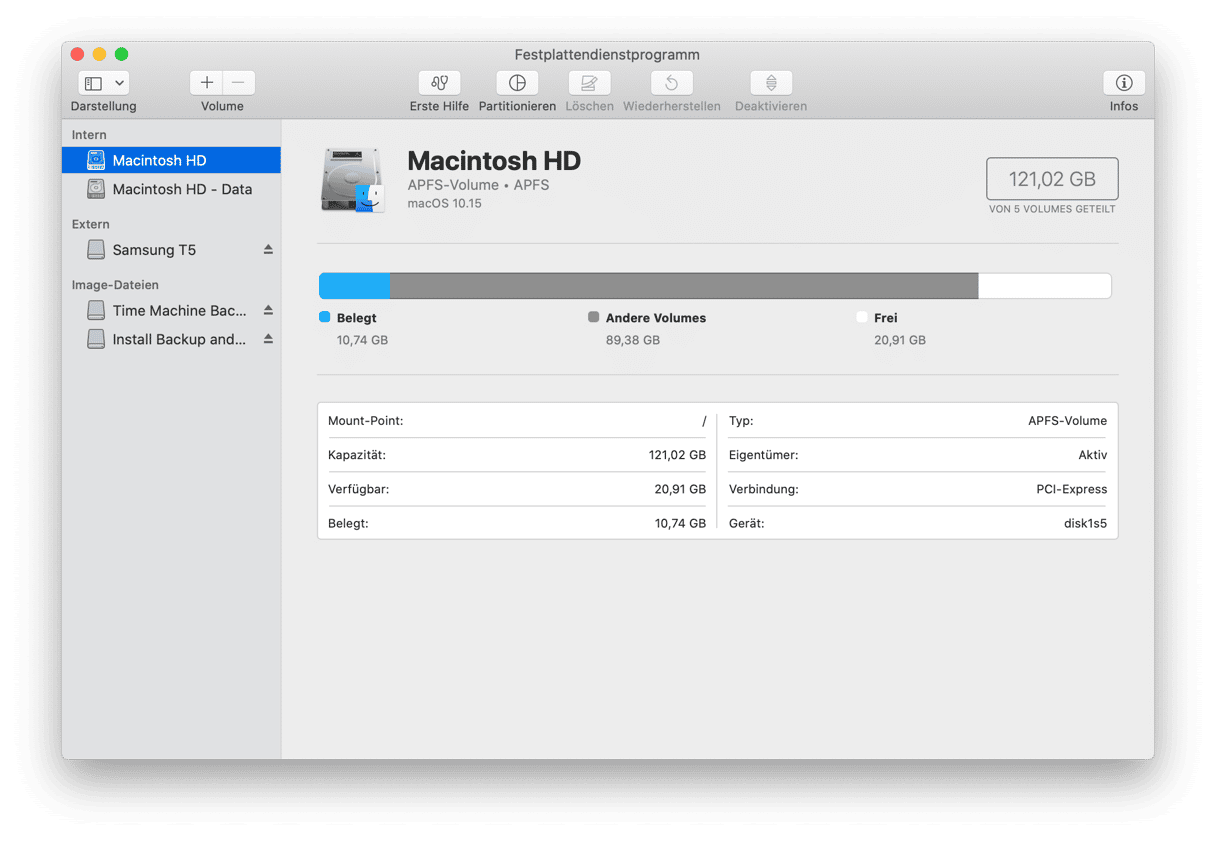1216x841 pixels.
Task: Open the Darstellung view dropdown
Action: 104,83
